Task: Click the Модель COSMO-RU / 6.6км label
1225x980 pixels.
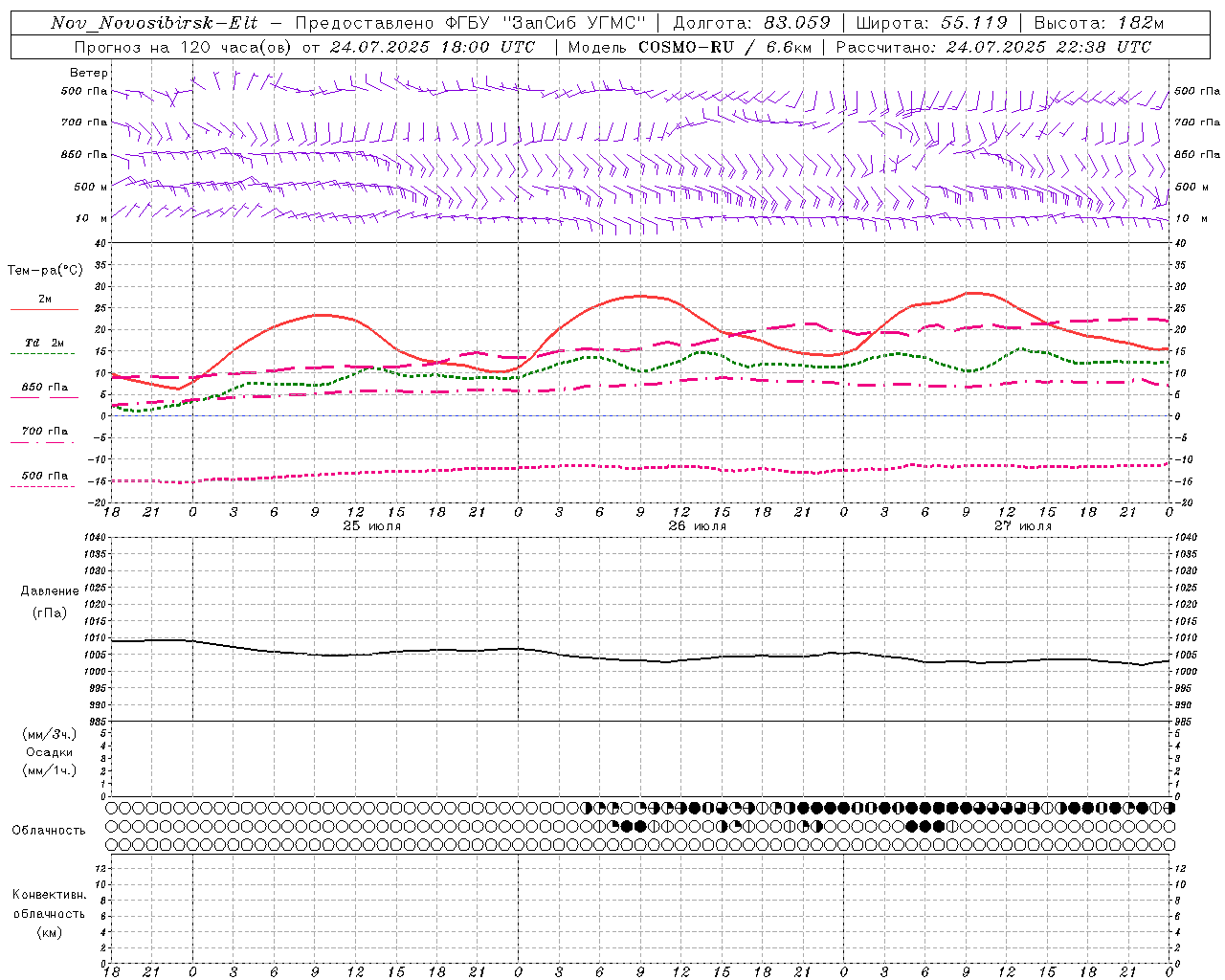Action: pyautogui.click(x=689, y=47)
